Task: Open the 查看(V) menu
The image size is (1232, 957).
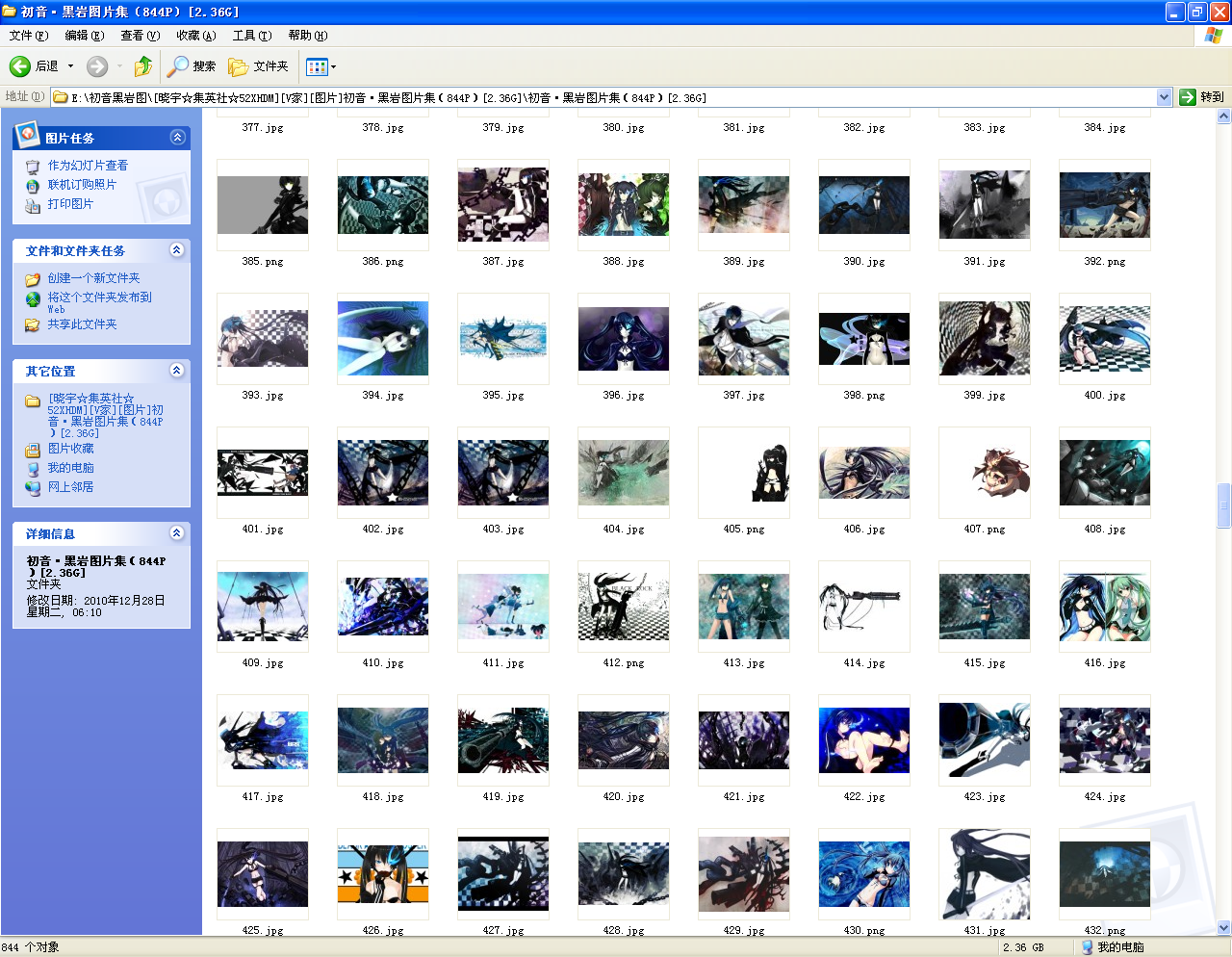Action: 140,36
